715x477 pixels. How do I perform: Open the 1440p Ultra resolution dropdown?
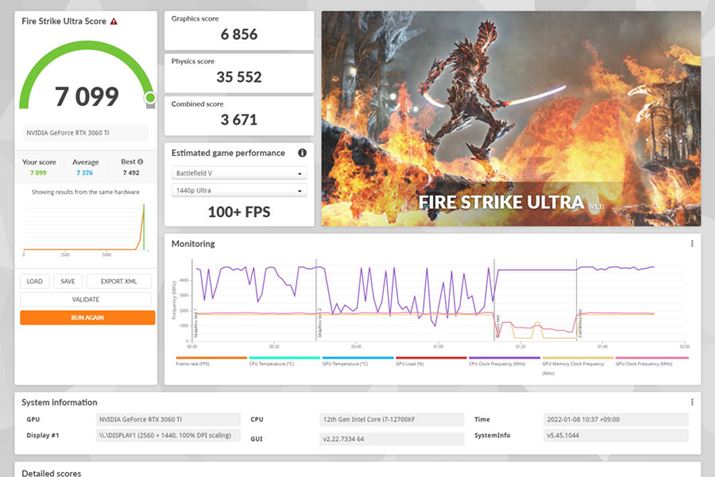239,191
